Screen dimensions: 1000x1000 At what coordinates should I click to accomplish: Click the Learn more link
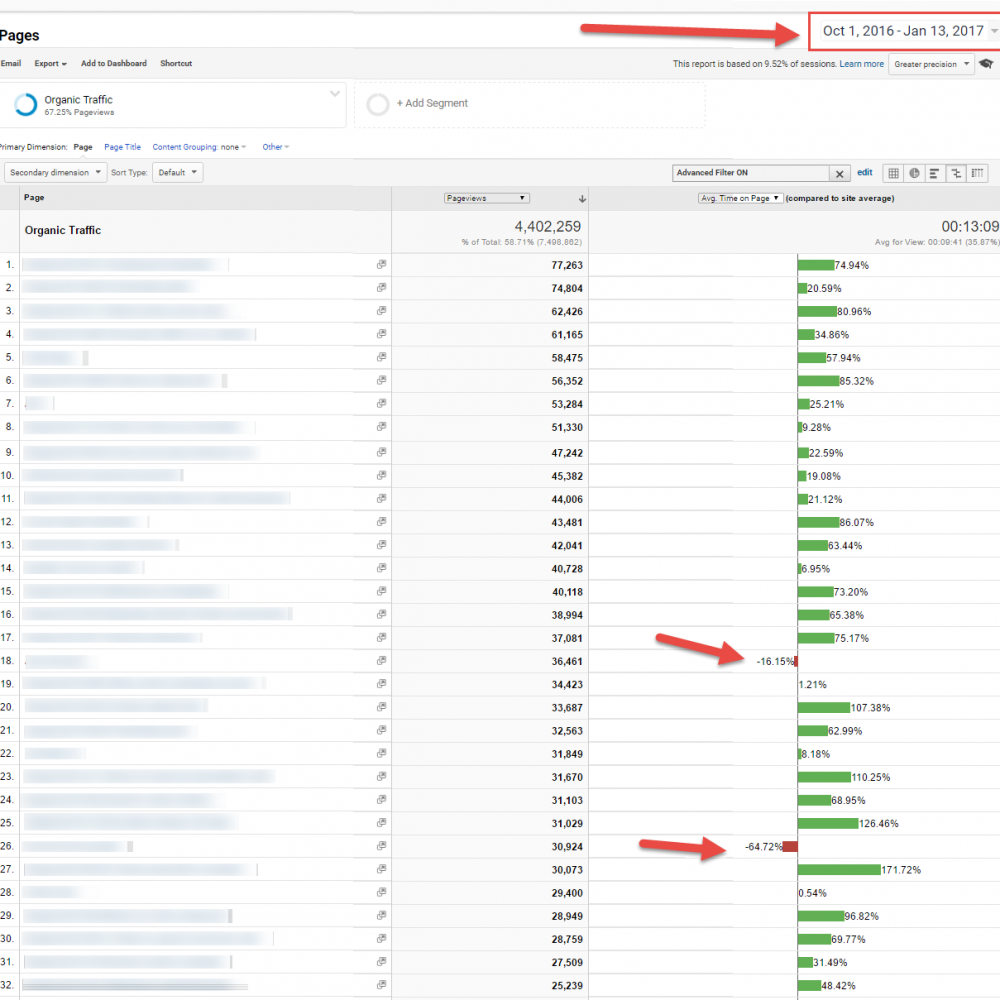coord(862,64)
